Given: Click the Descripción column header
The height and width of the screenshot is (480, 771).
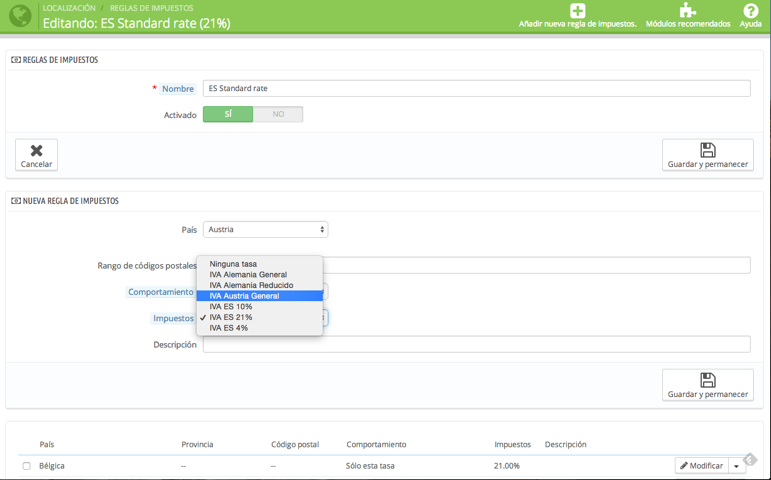Looking at the screenshot, I should pyautogui.click(x=565, y=444).
